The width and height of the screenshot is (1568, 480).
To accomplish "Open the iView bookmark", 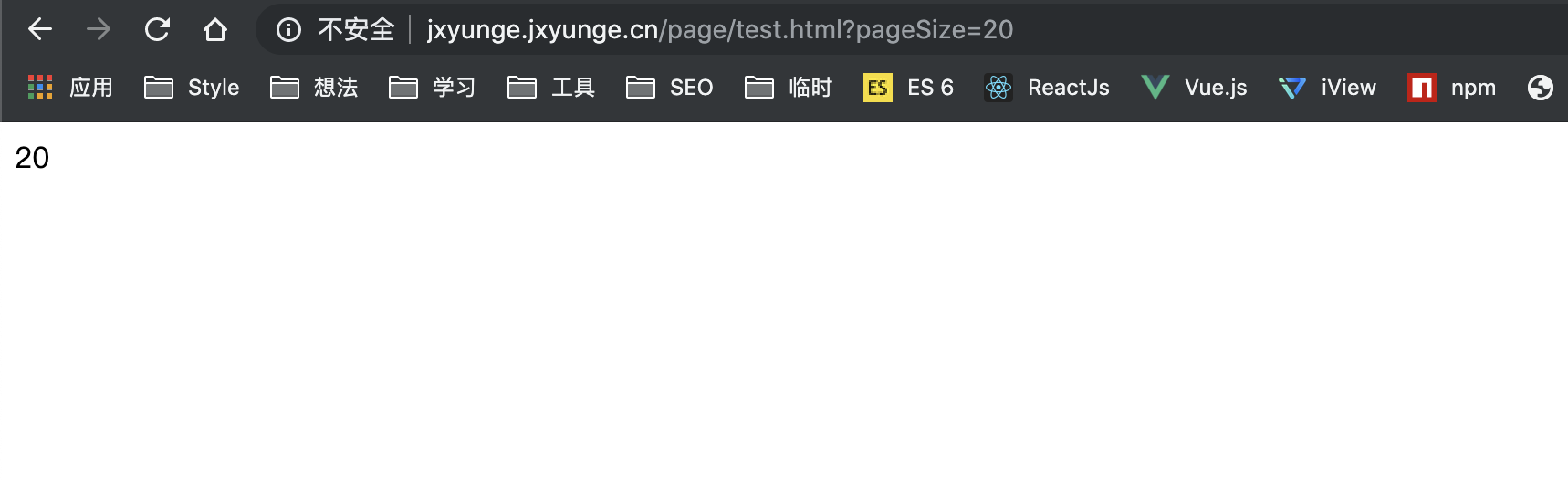I will 1327,88.
